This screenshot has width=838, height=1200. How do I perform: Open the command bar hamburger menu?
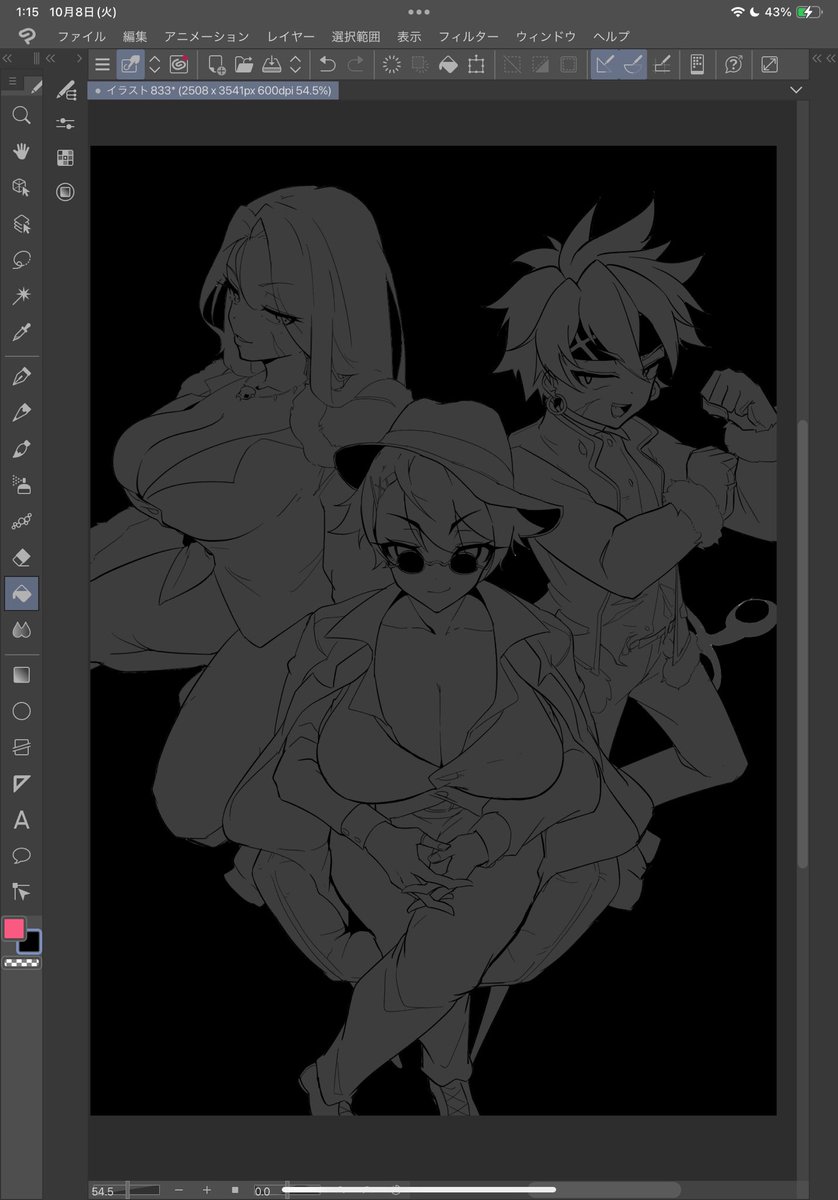coord(102,65)
